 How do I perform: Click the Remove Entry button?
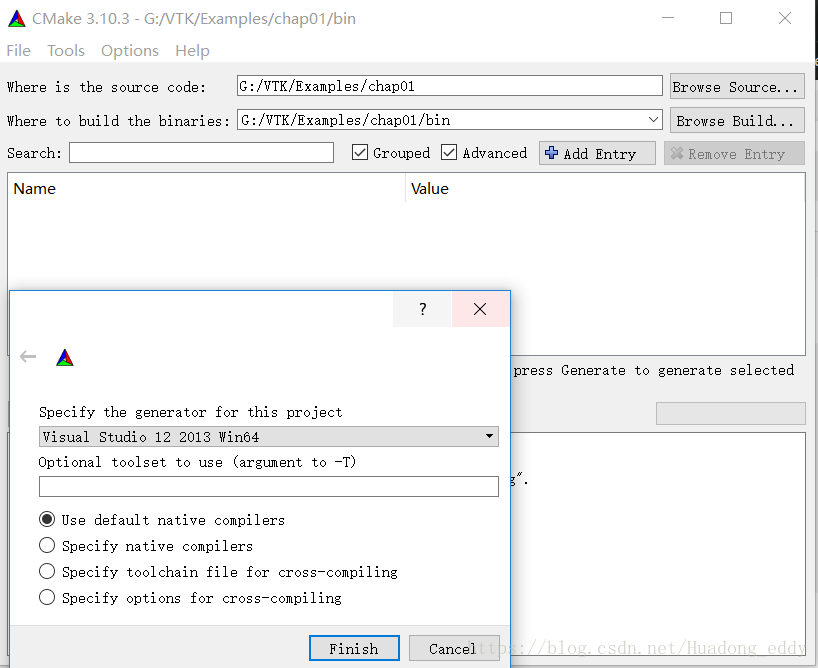pyautogui.click(x=734, y=153)
